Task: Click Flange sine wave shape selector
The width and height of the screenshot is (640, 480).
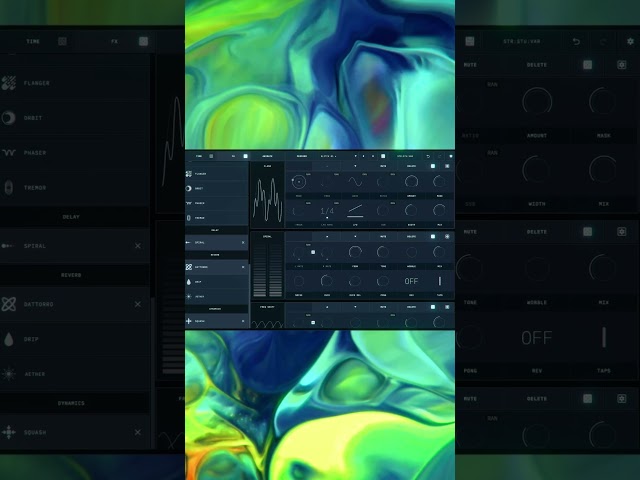Action: (x=355, y=182)
